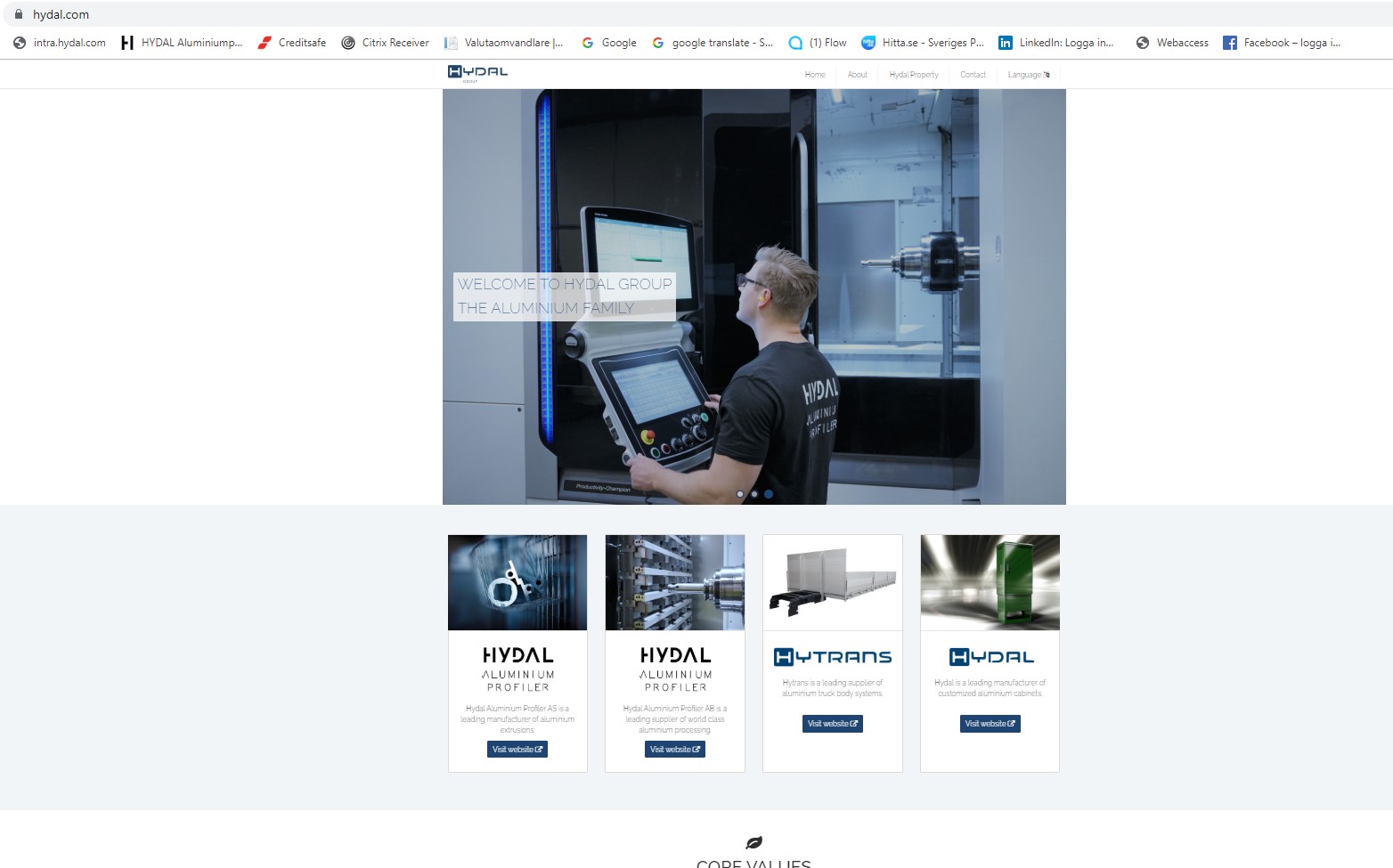
Task: Open the Valutaomvandlare bookmark
Action: pos(504,43)
